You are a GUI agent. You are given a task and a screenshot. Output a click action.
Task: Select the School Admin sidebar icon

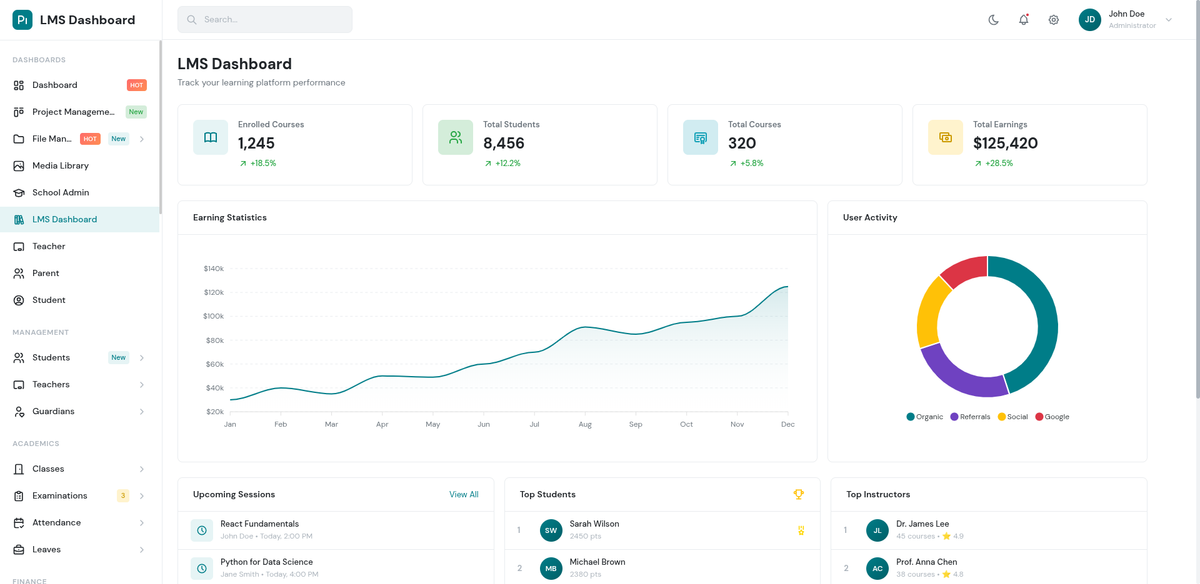(x=17, y=192)
